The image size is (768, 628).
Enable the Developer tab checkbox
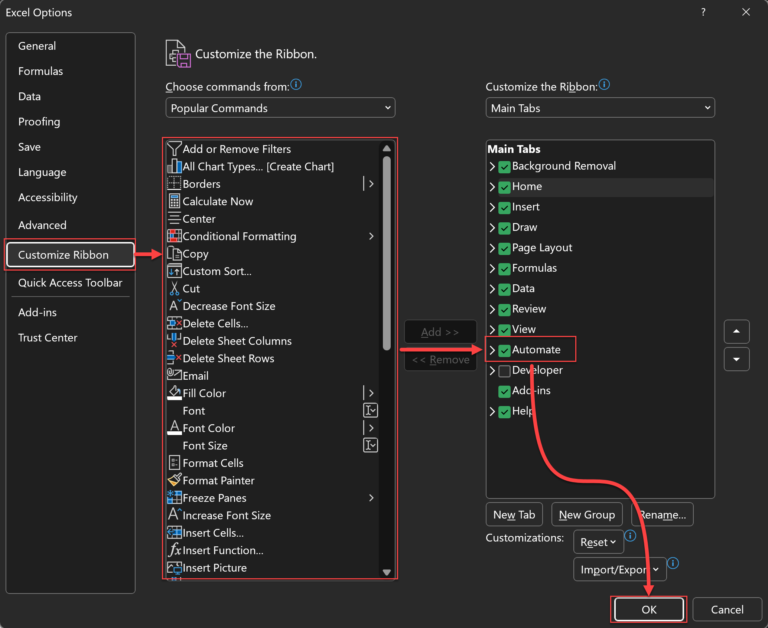click(x=504, y=371)
